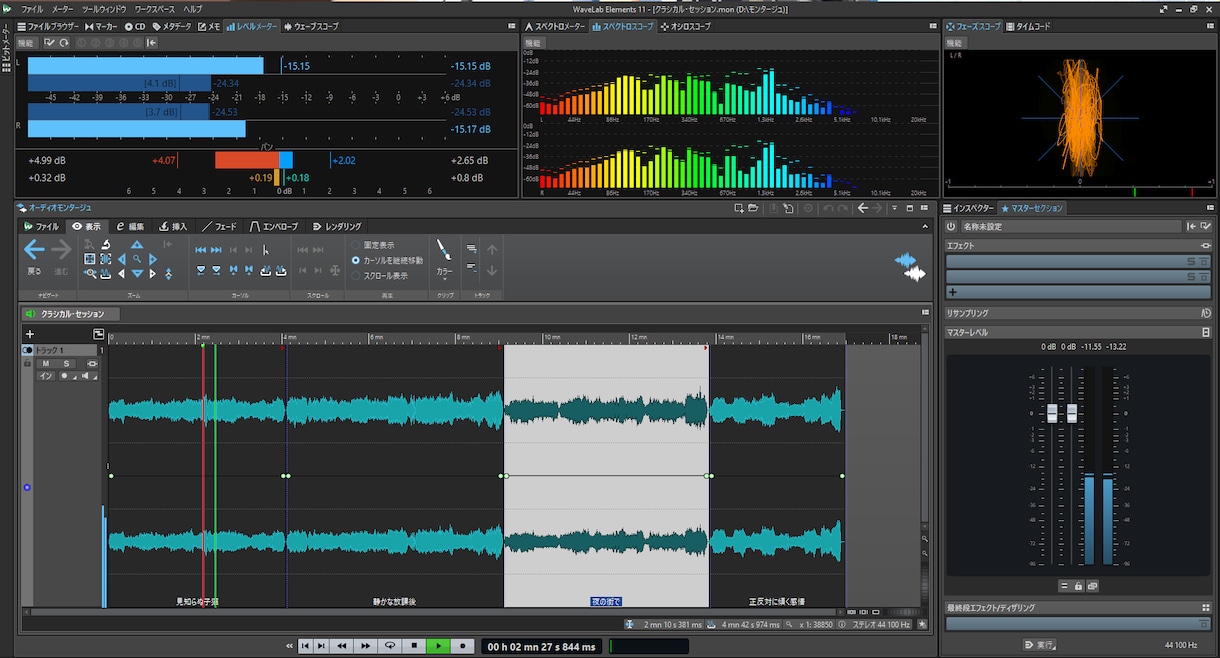Toggle master section power button
Screen dimensions: 1220x658
tap(951, 227)
